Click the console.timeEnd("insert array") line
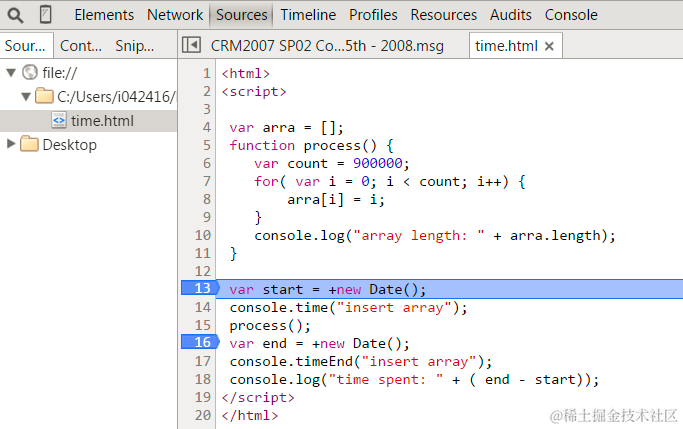683x429 pixels. (x=361, y=361)
